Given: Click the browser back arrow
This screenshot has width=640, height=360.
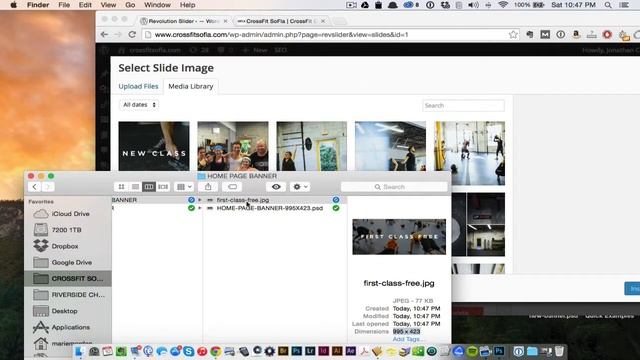Looking at the screenshot, I should click(x=104, y=35).
